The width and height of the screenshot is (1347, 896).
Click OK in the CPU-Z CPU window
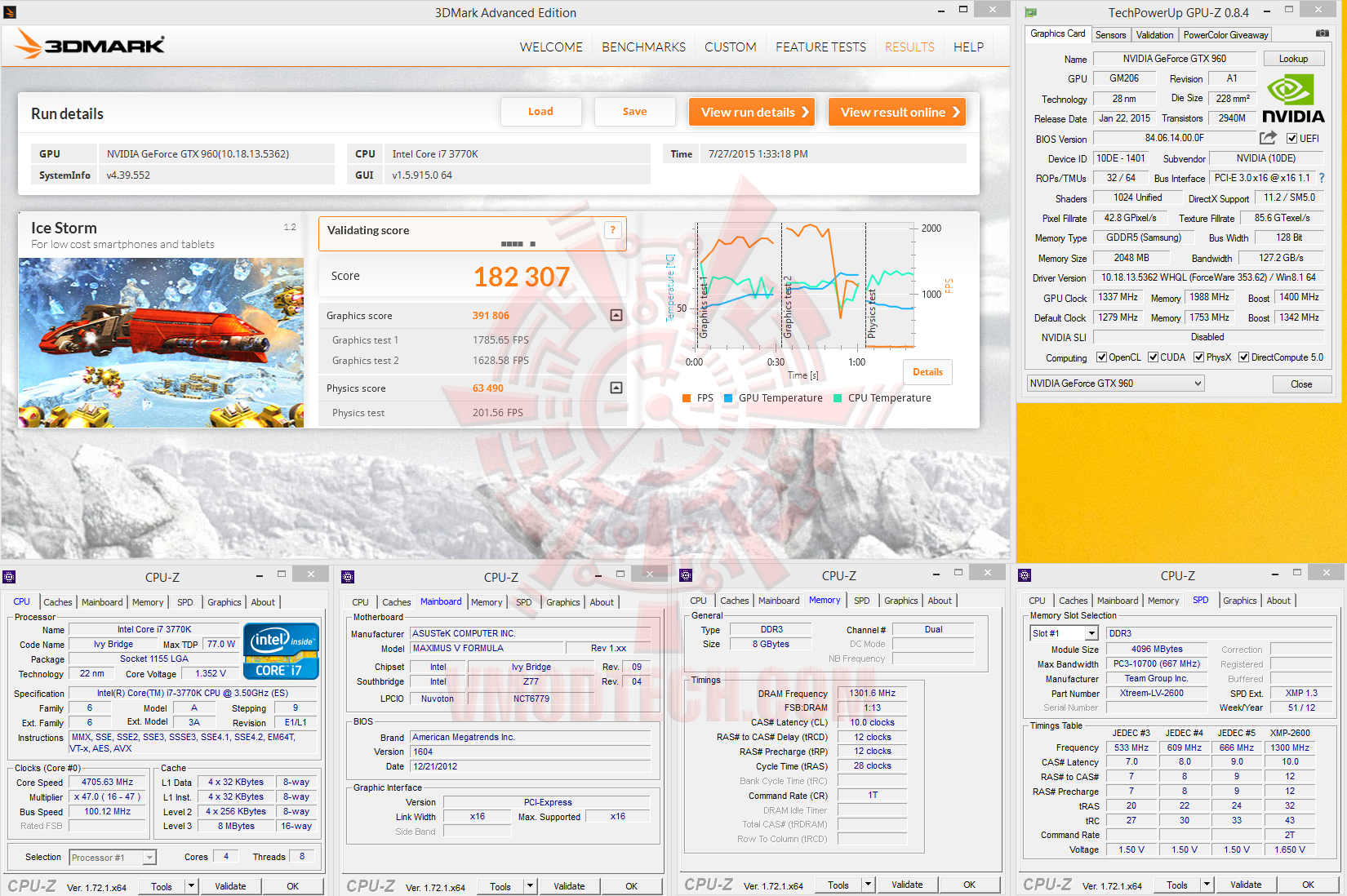tap(292, 886)
